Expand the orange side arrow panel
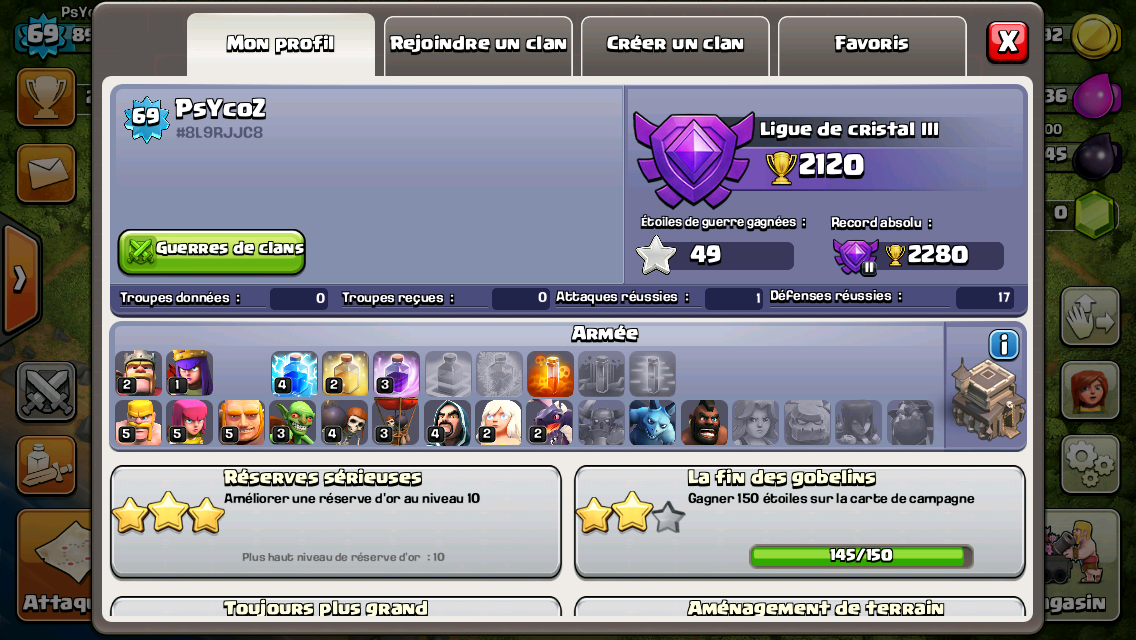Viewport: 1136px width, 640px height. point(20,278)
